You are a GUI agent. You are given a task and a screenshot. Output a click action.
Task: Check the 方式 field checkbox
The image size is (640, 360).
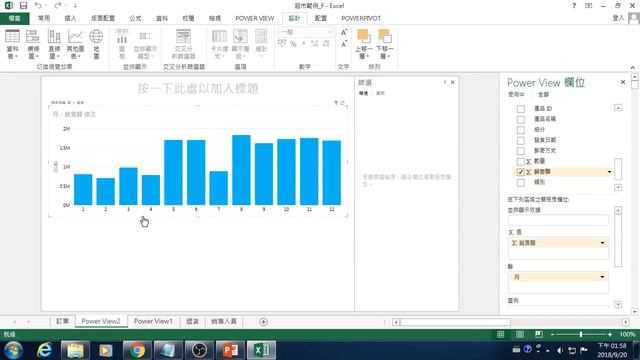[521, 151]
